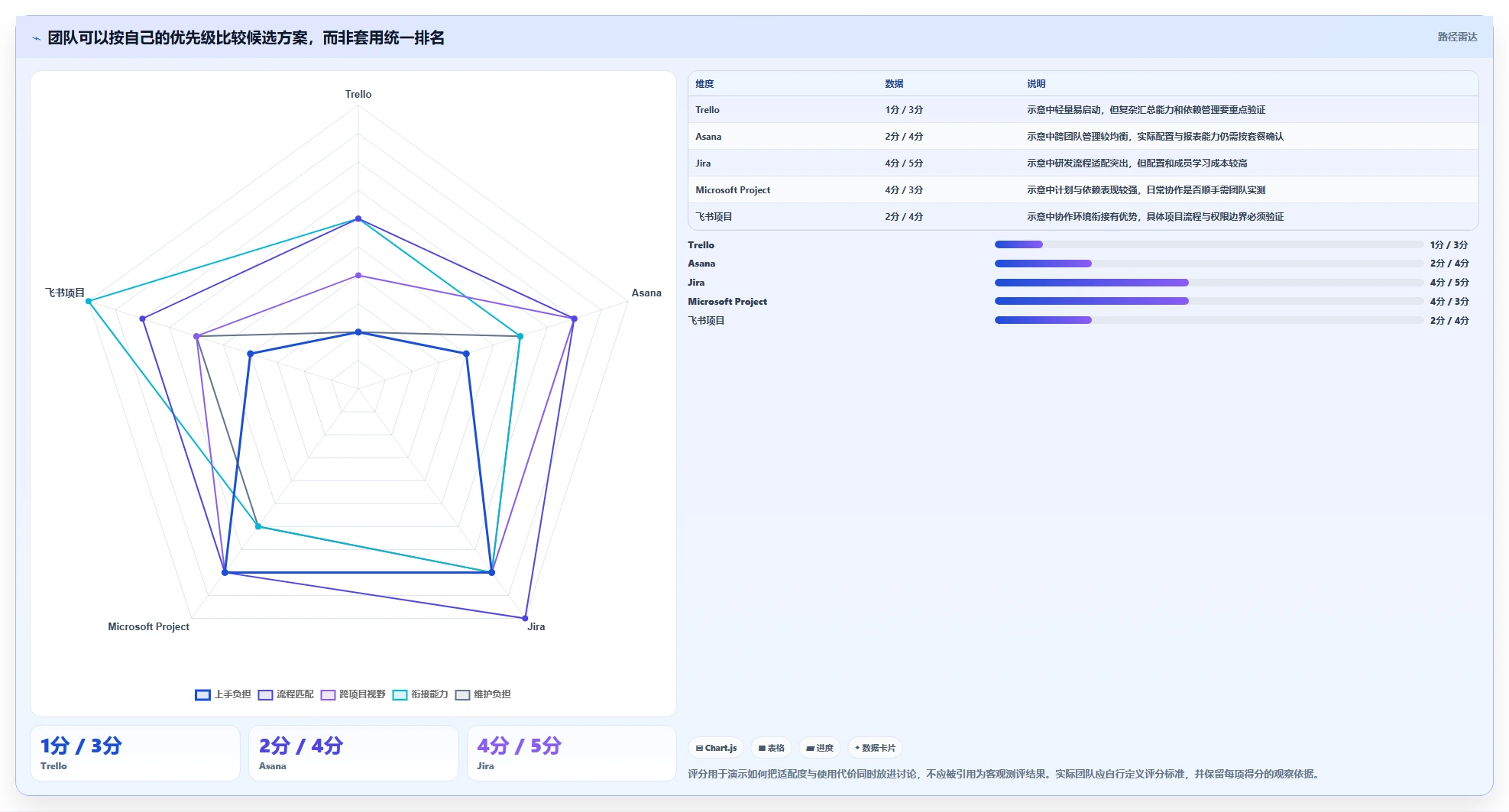Image resolution: width=1509 pixels, height=812 pixels.
Task: Select the Trello 1分 / 3分 summary card
Action: 135,753
